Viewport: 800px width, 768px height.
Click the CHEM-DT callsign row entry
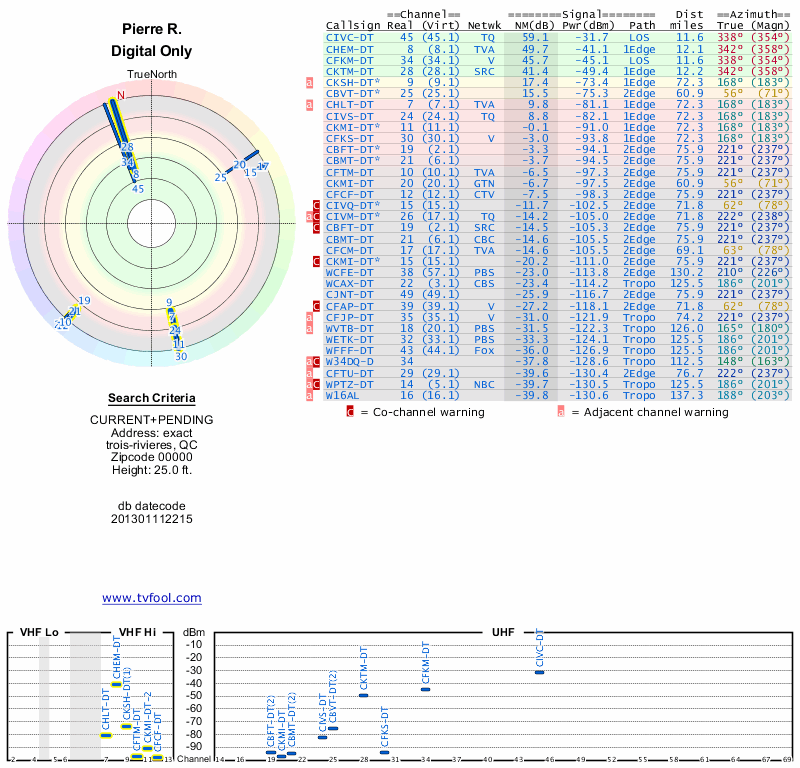(350, 48)
